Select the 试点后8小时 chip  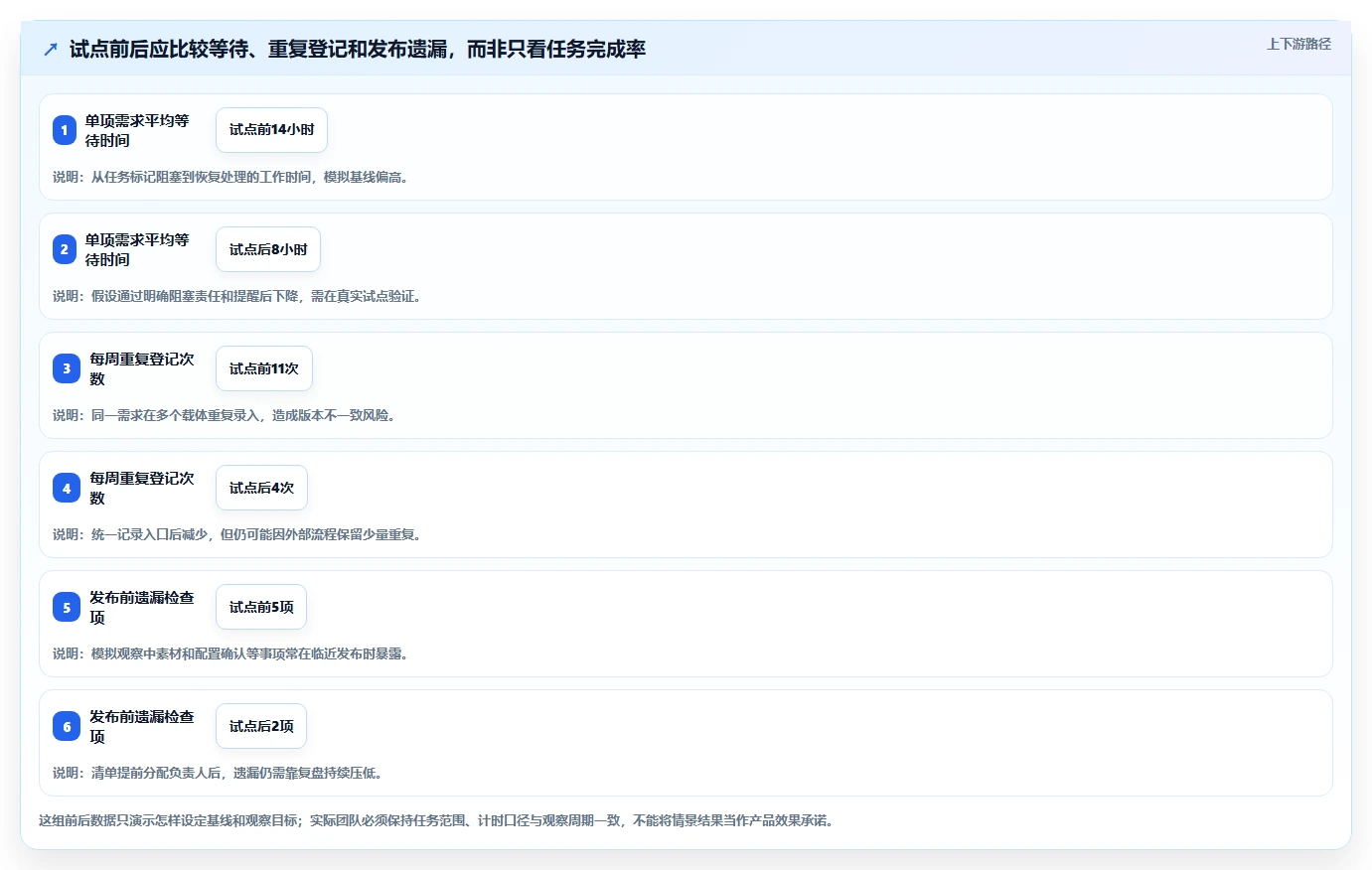coord(268,249)
